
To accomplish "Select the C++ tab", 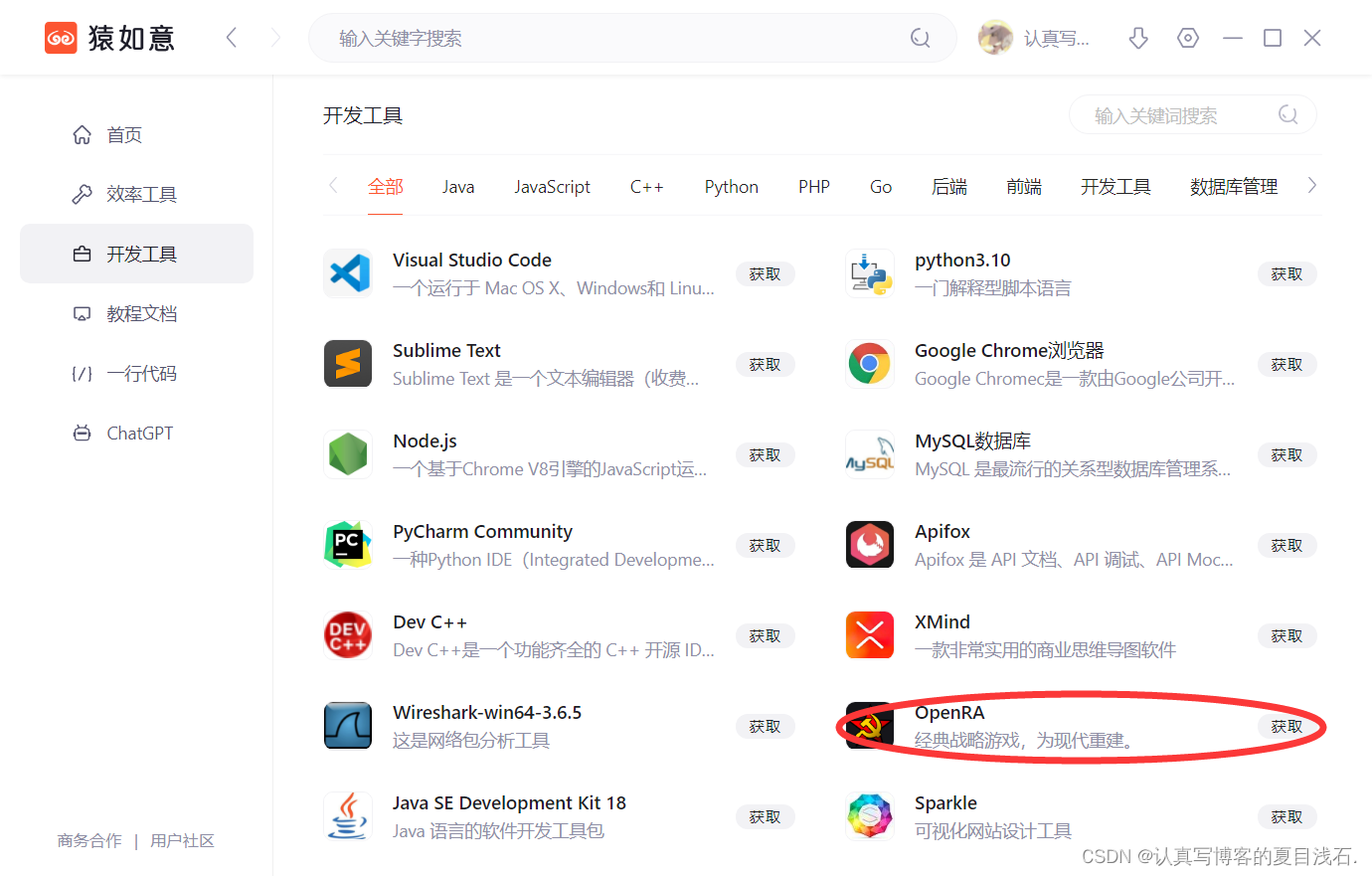I will coord(646,187).
